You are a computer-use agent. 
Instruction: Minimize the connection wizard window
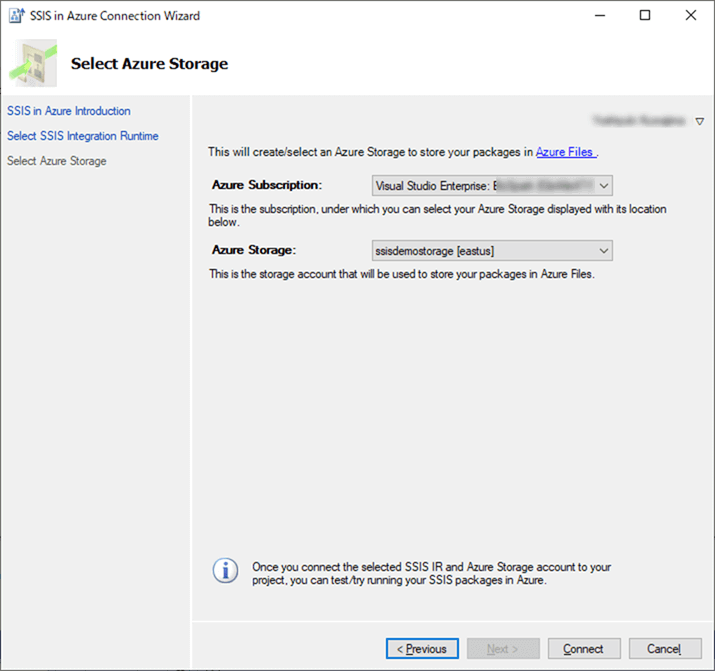[599, 16]
